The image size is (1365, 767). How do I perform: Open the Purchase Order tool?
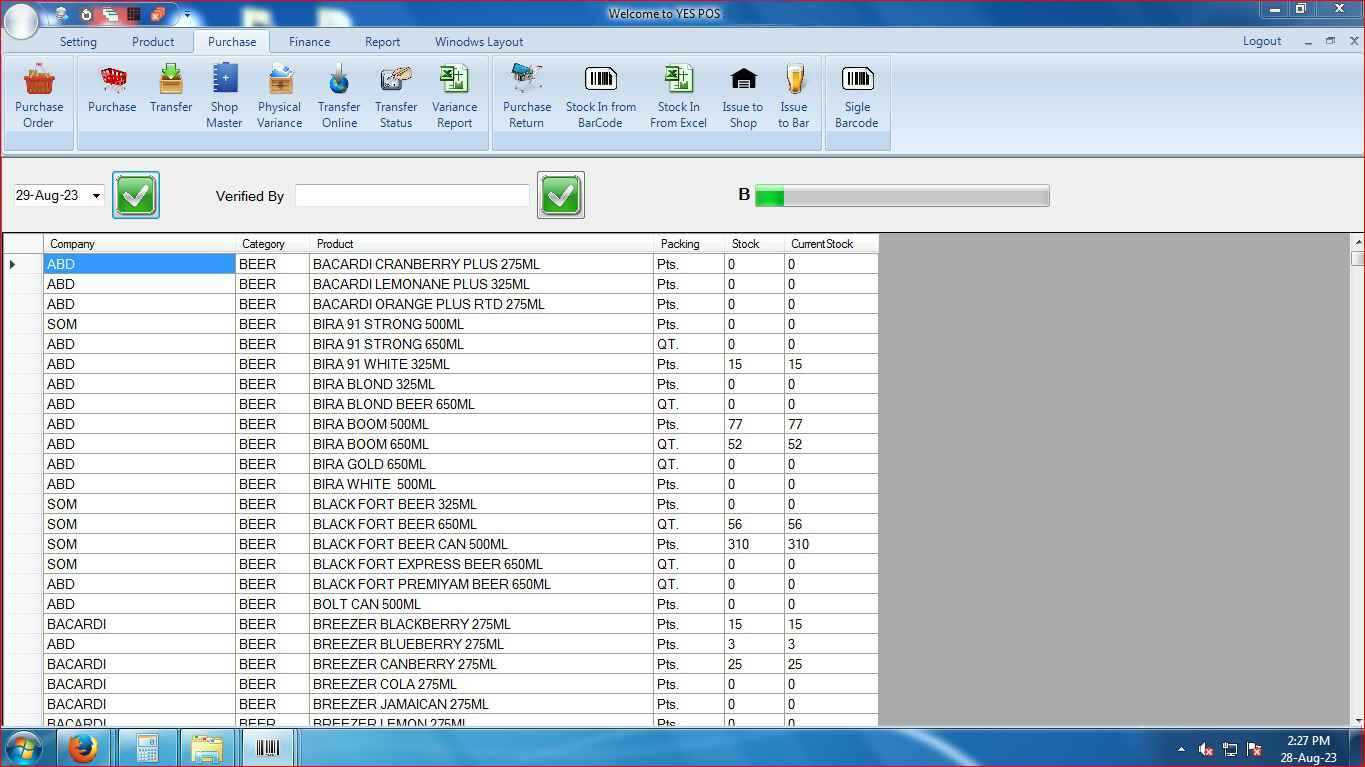(39, 95)
